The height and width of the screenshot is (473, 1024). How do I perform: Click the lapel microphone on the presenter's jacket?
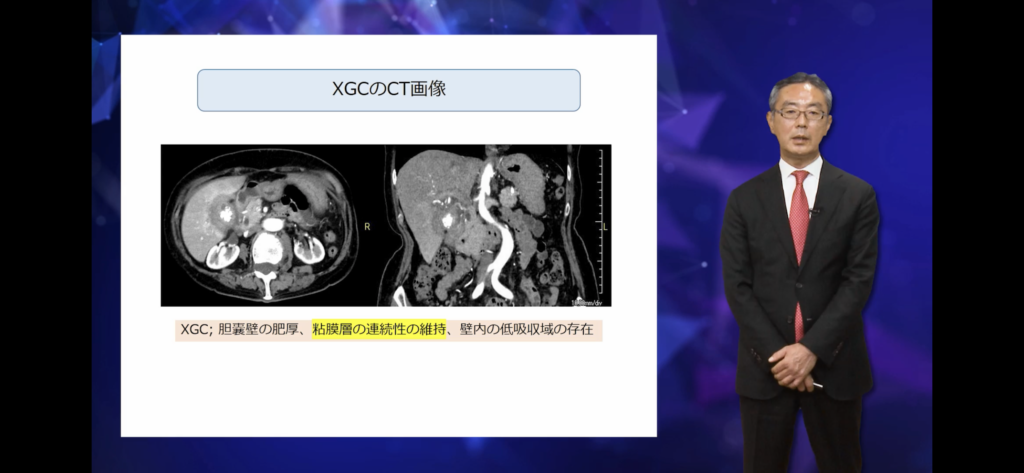click(x=818, y=211)
